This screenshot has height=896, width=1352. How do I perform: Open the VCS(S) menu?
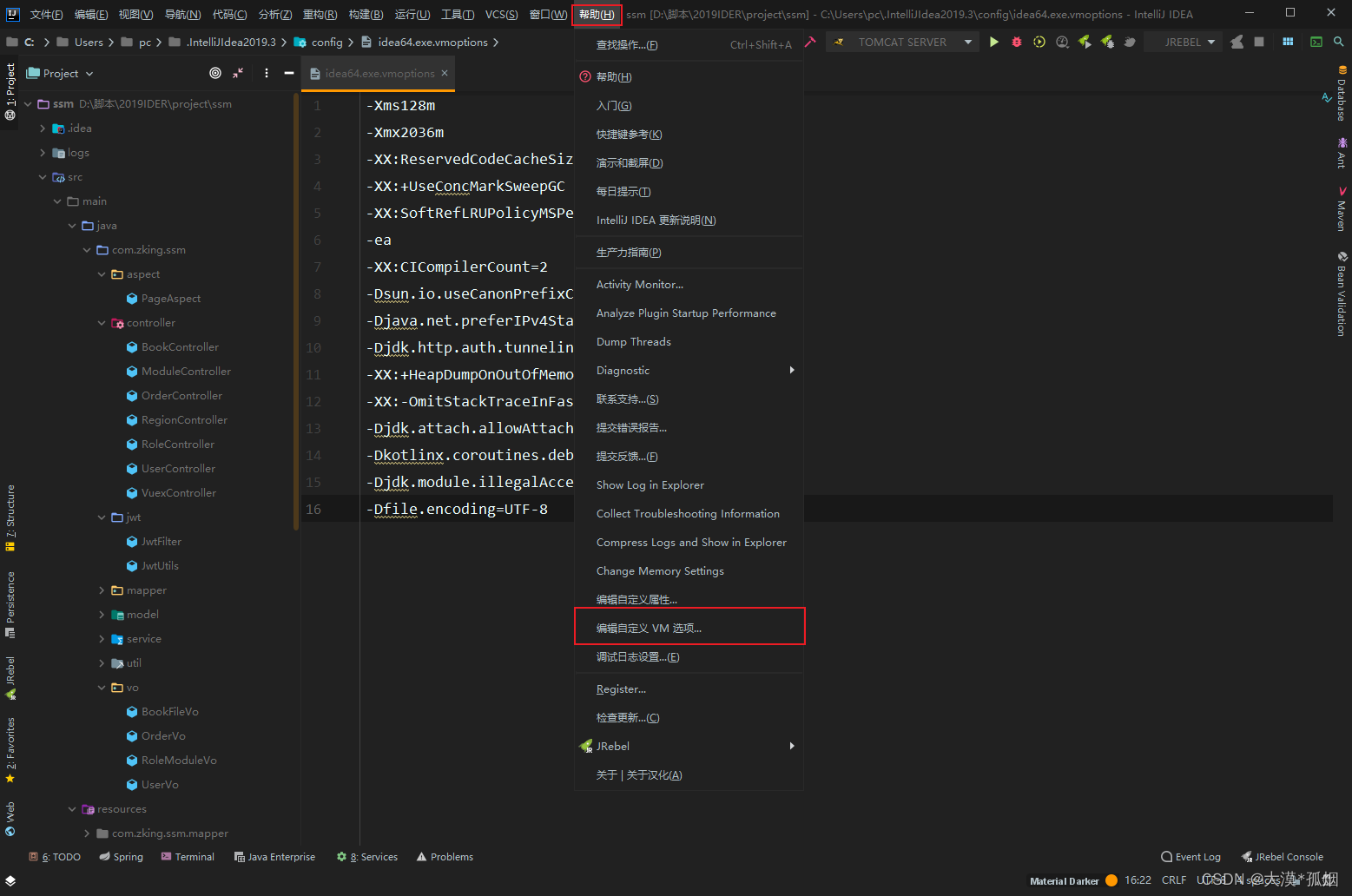pyautogui.click(x=501, y=14)
